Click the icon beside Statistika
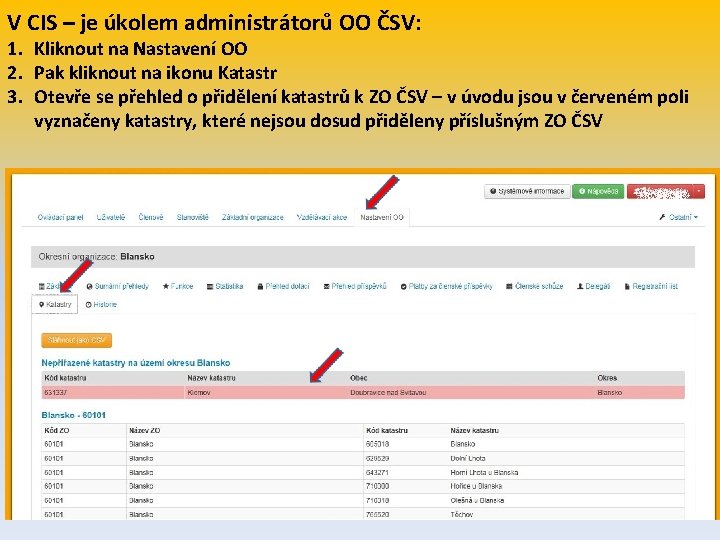720x540 pixels. pos(210,286)
